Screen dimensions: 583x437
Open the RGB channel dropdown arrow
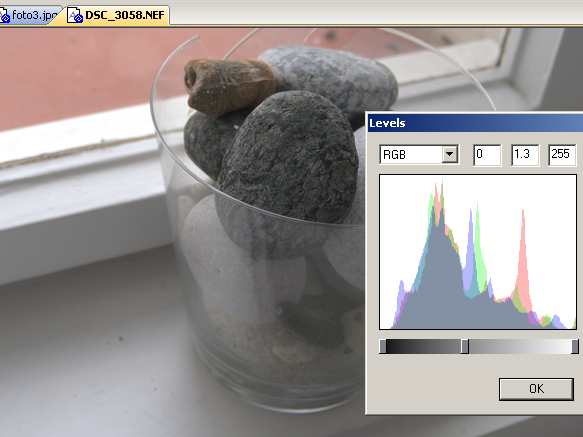point(450,154)
